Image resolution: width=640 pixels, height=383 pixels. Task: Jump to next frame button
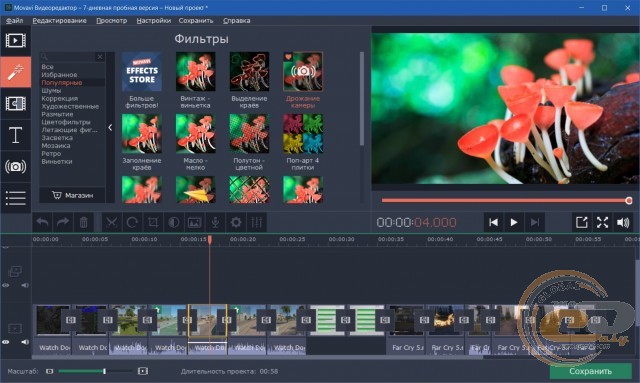(x=535, y=223)
